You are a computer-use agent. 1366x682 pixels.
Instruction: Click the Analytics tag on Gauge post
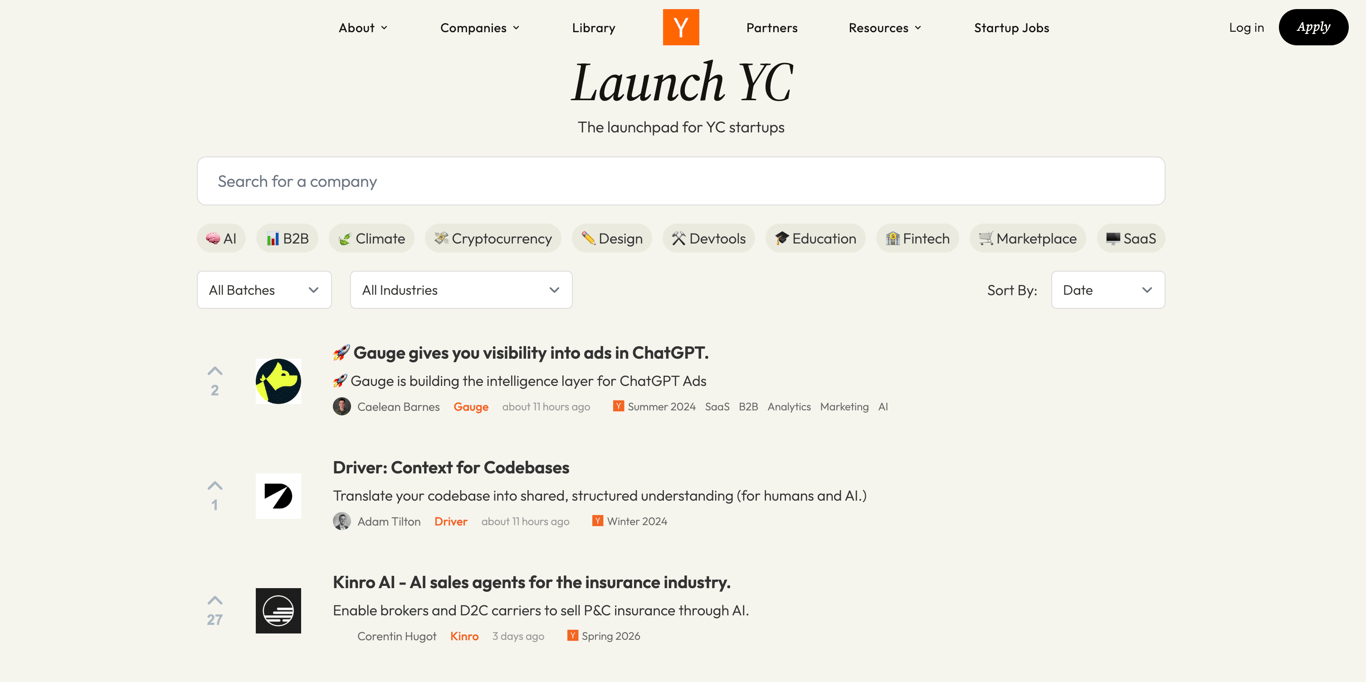tap(789, 407)
